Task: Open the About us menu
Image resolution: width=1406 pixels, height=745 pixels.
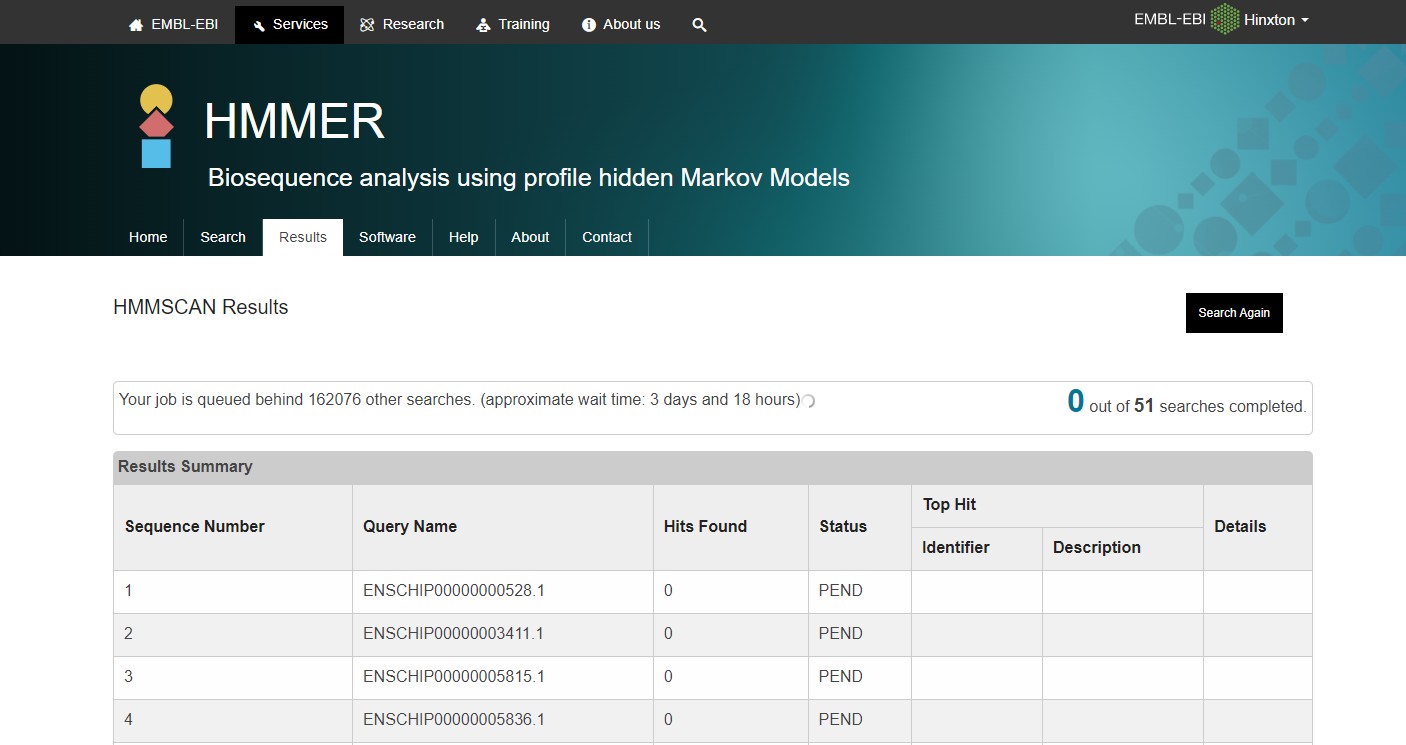Action: coord(620,24)
